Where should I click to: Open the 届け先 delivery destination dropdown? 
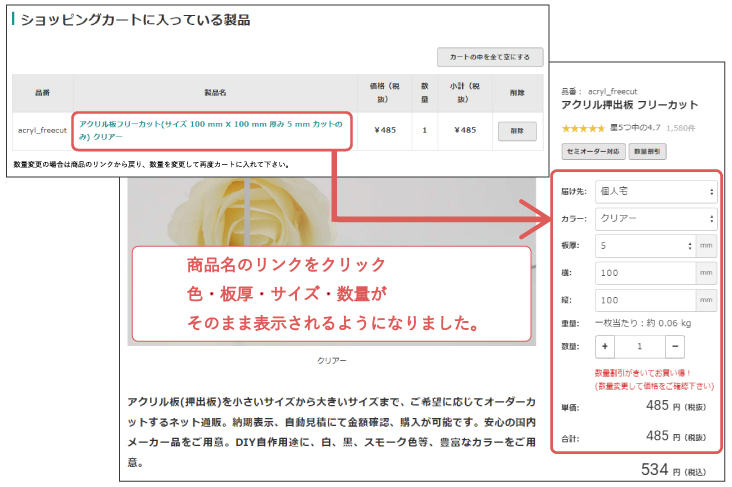pos(655,190)
